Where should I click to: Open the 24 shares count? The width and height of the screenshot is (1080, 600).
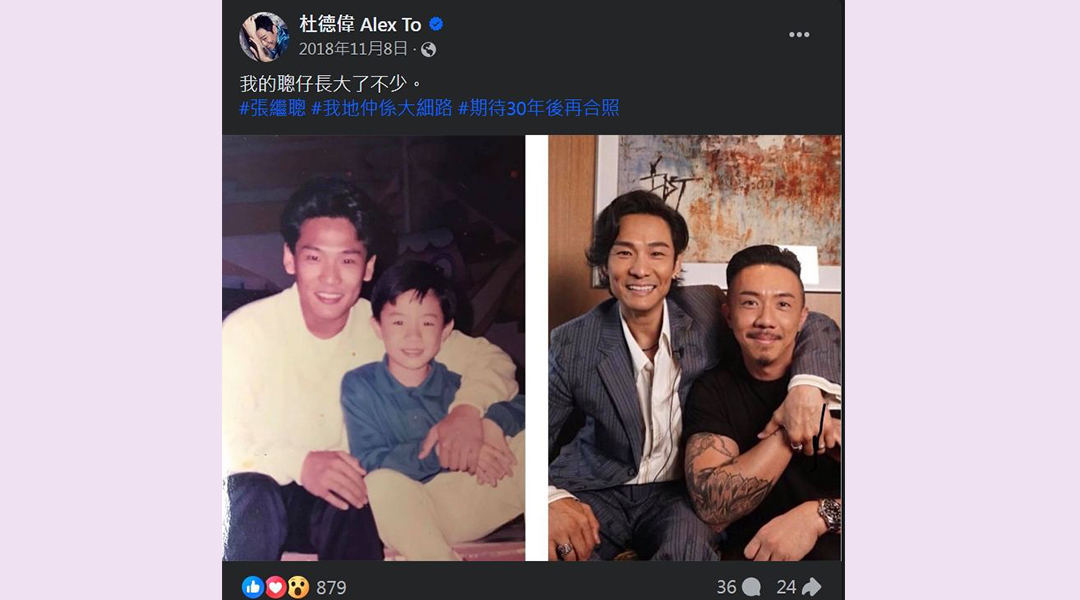pos(786,587)
